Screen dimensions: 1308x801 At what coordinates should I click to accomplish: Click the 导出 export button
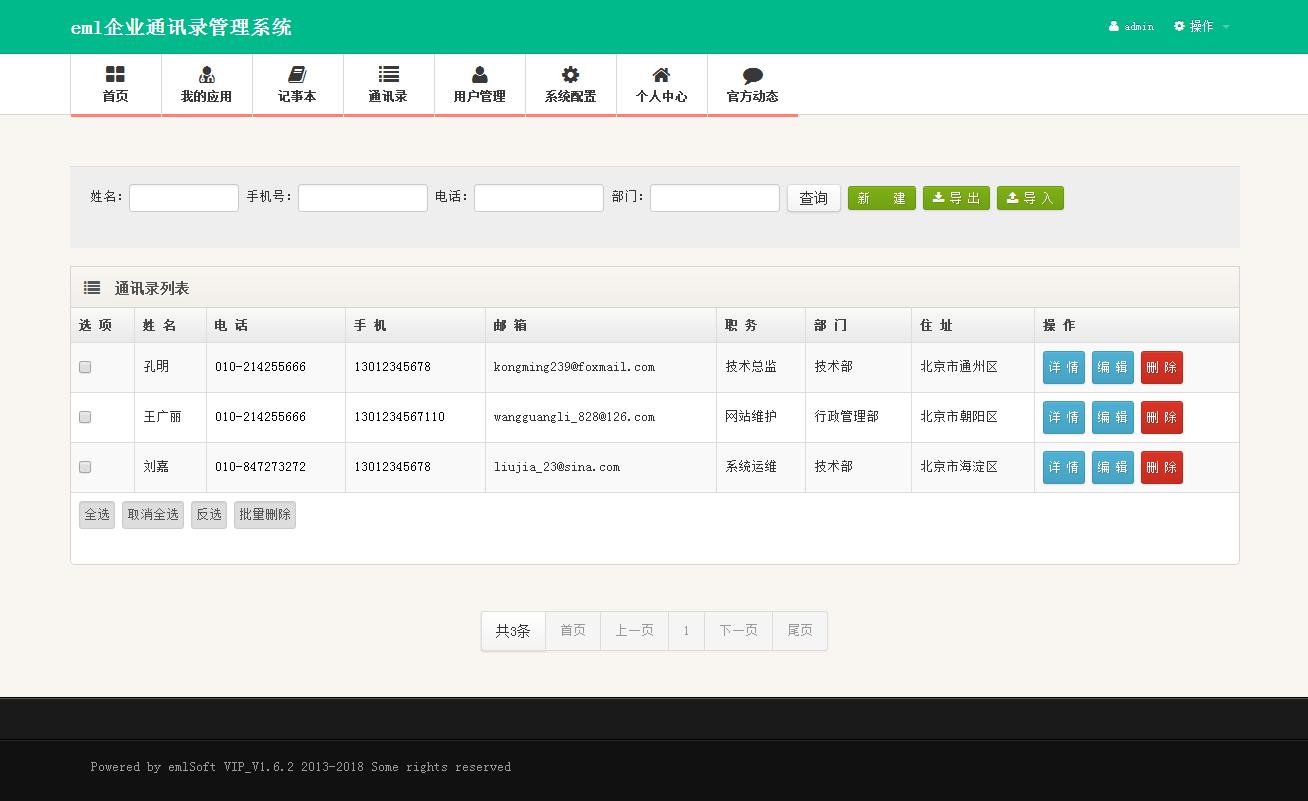click(x=956, y=198)
